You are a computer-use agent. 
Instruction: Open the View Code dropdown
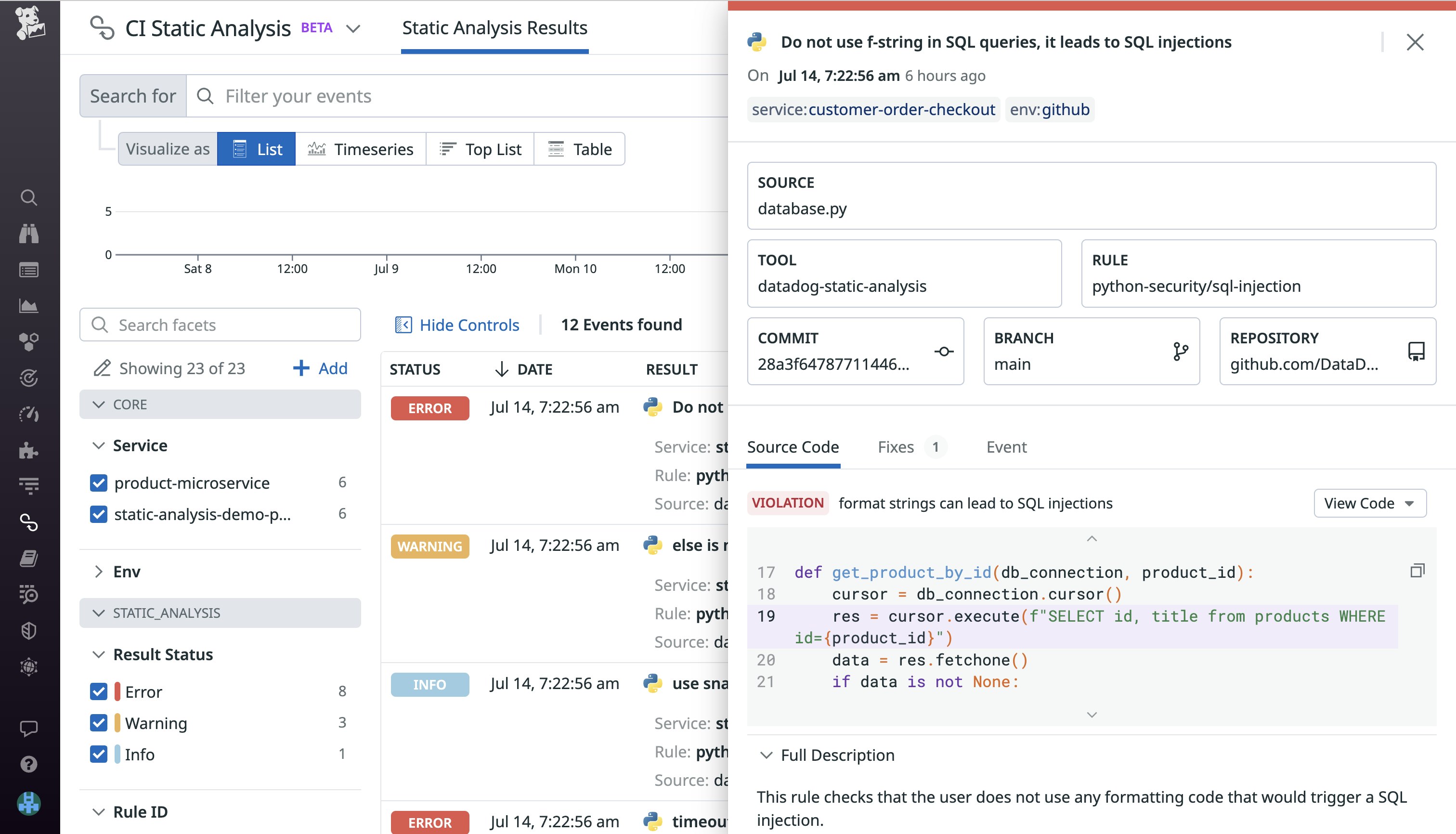point(1370,503)
